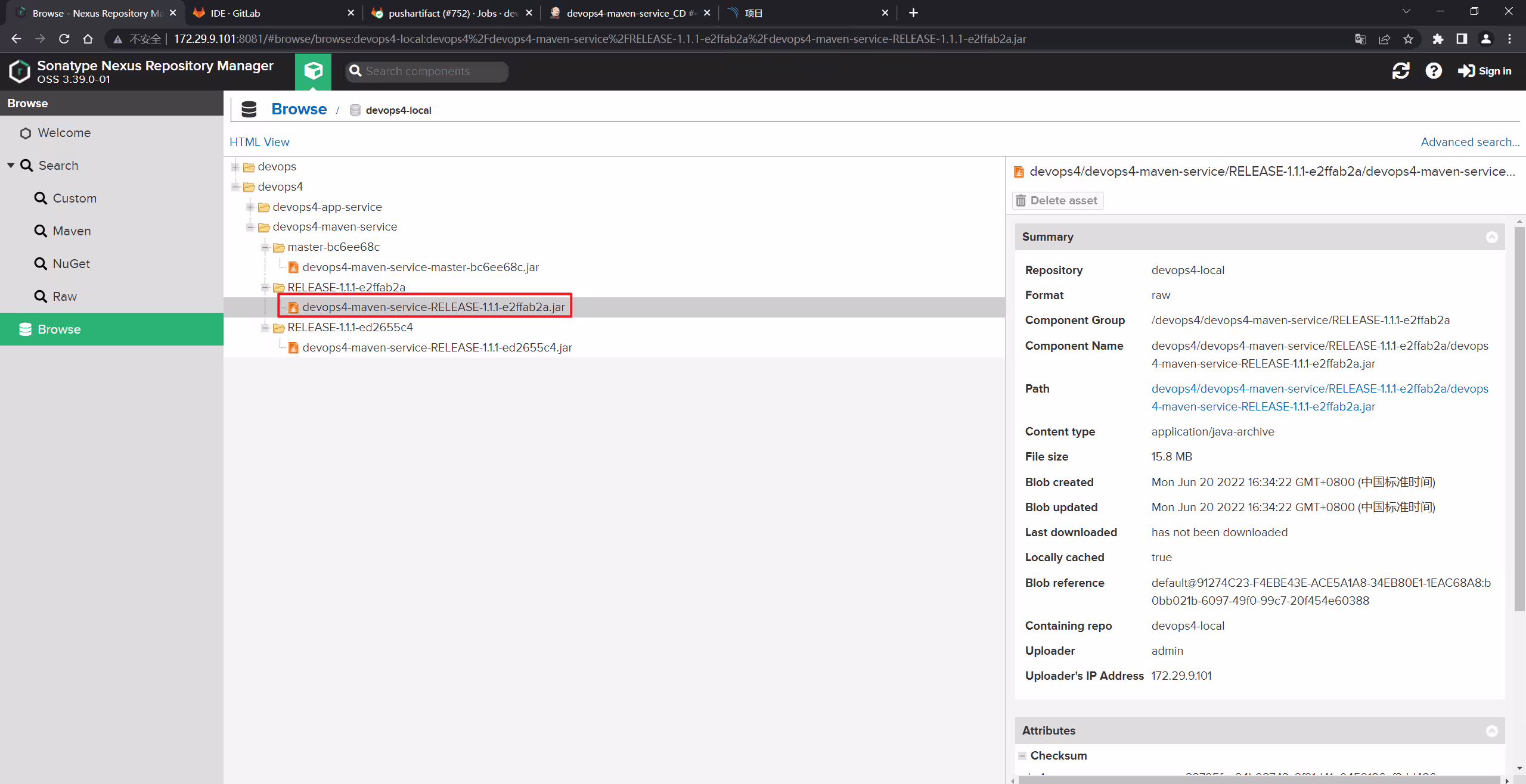Screen dimensions: 1526x784
Task: Open Advanced search link
Action: click(1470, 142)
